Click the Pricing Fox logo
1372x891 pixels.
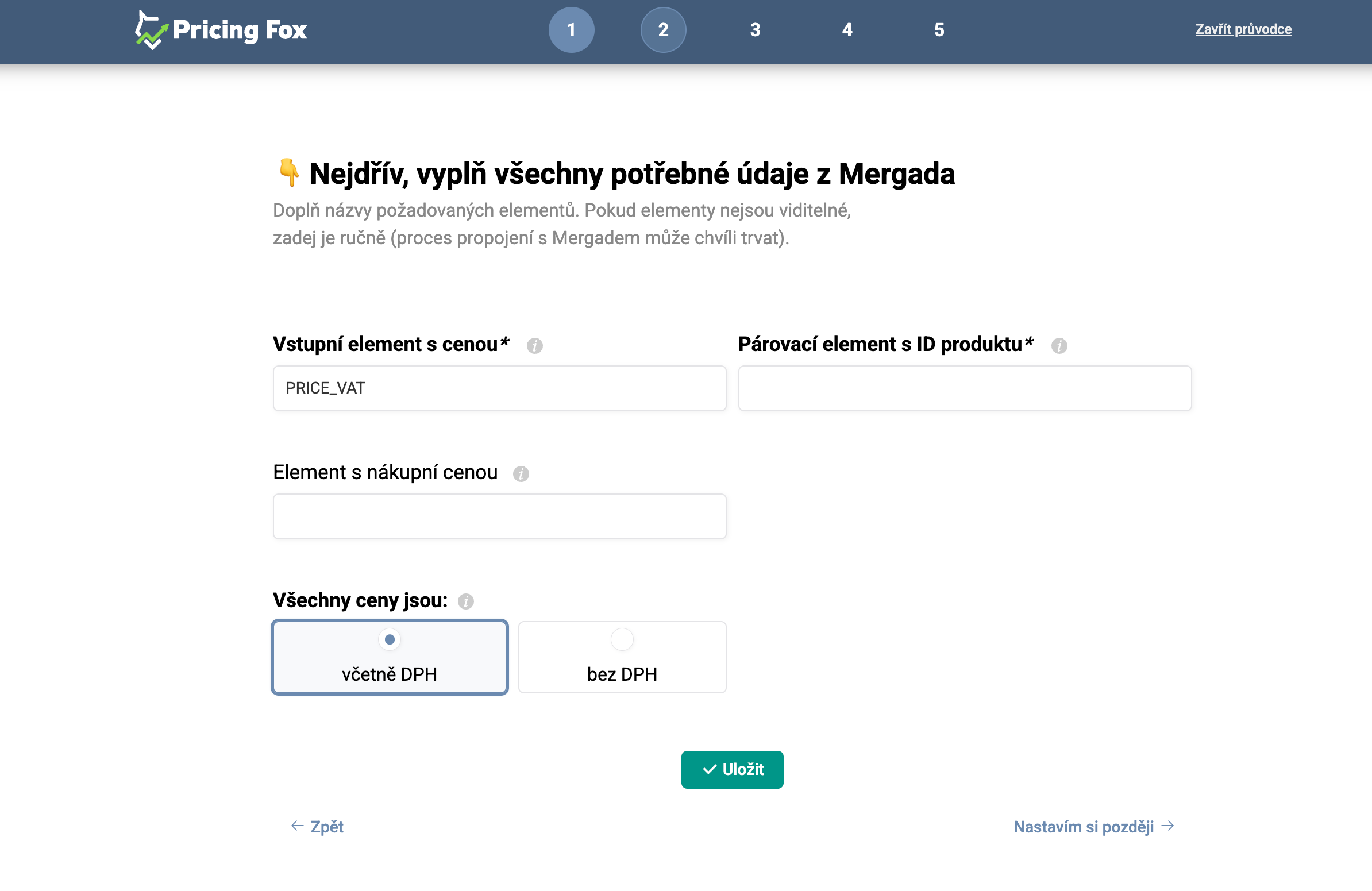[221, 30]
